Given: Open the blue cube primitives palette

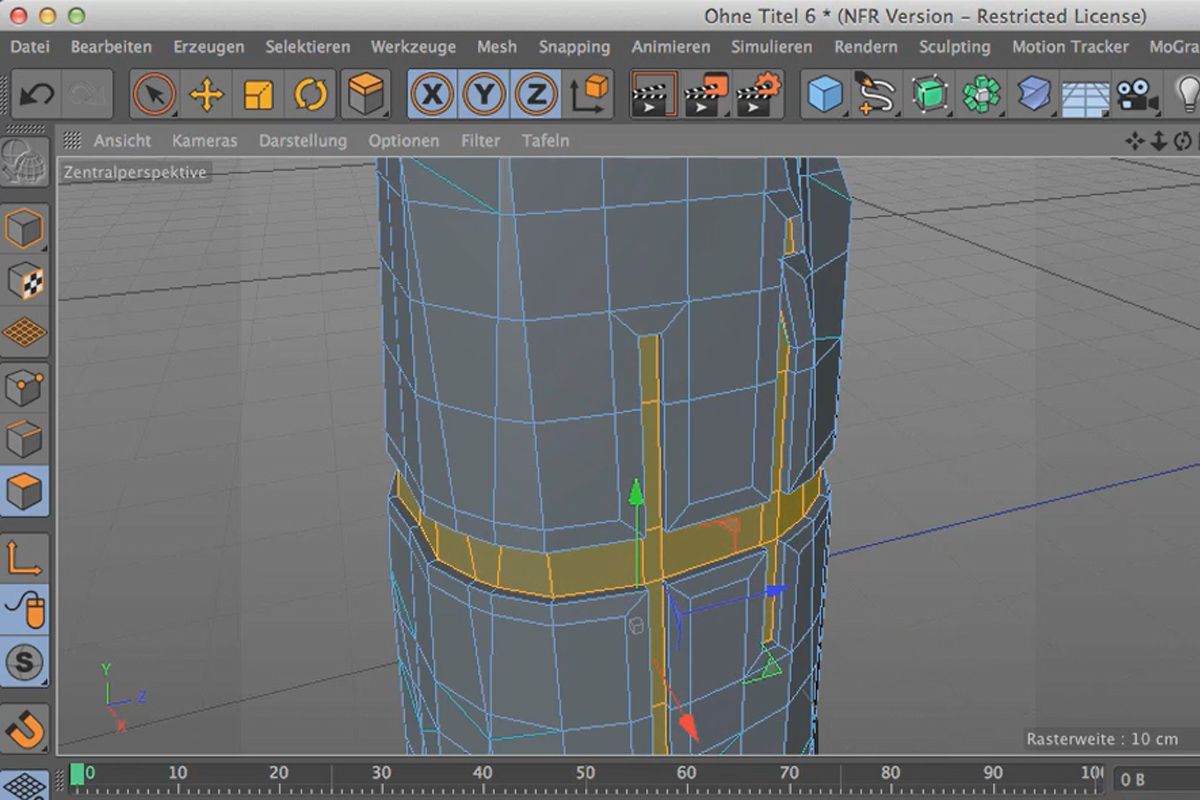Looking at the screenshot, I should 826,95.
